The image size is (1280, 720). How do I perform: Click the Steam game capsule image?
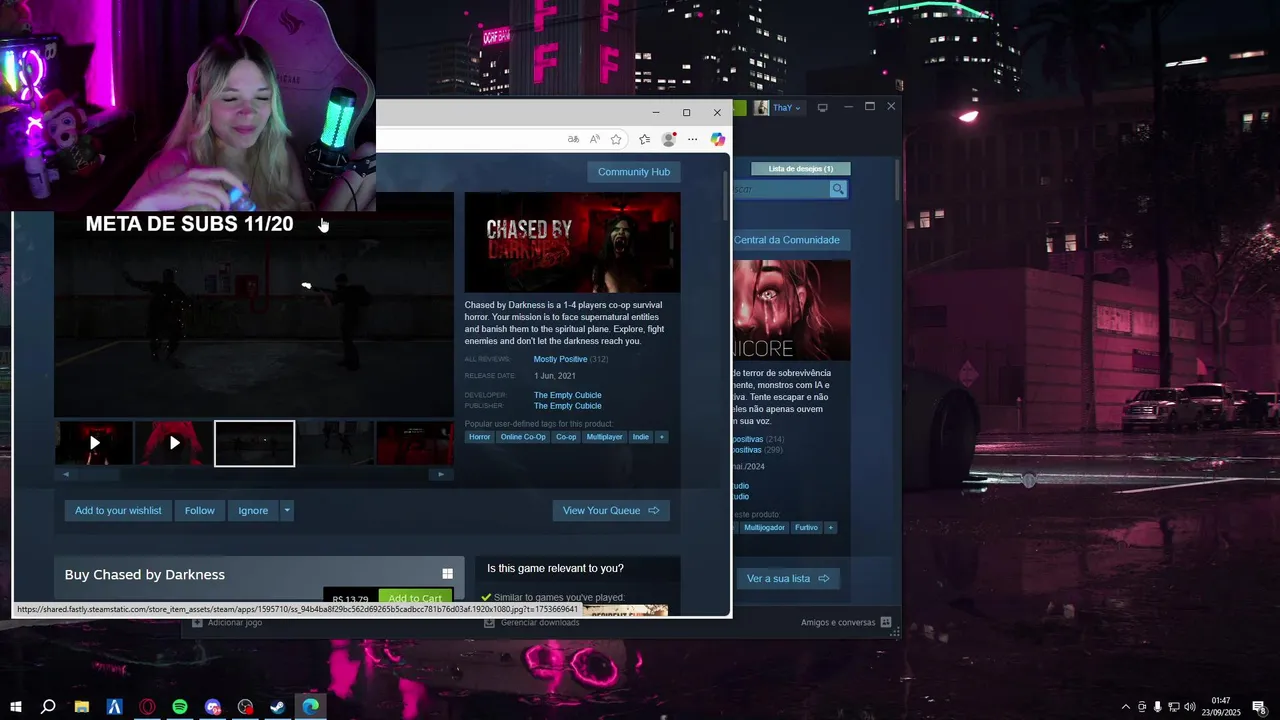click(x=792, y=310)
